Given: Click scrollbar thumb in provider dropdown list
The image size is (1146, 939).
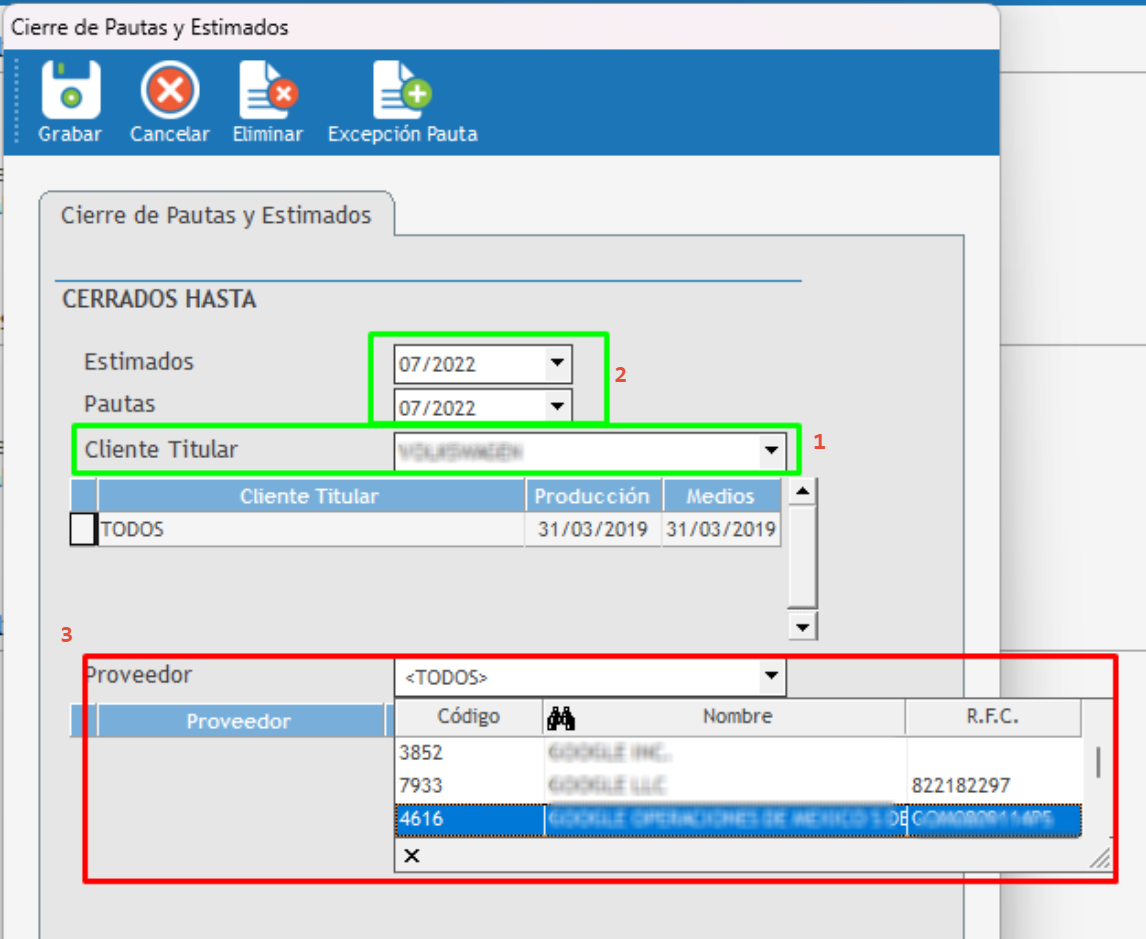Looking at the screenshot, I should (x=1098, y=762).
